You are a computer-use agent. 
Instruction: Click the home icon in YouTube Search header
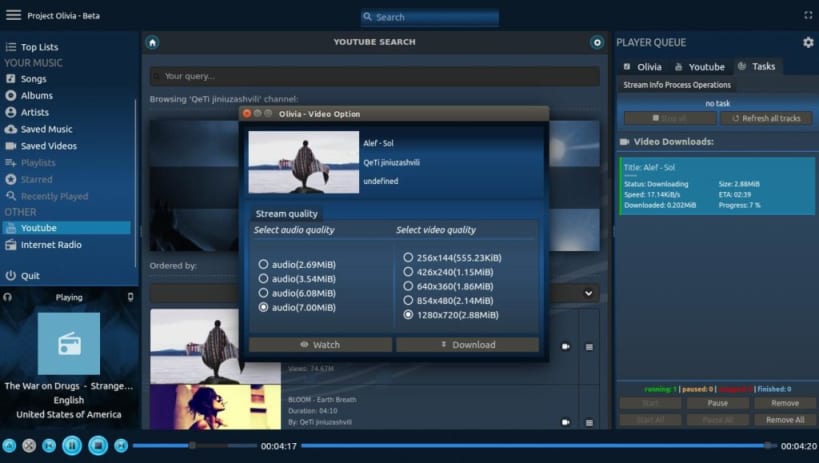153,42
